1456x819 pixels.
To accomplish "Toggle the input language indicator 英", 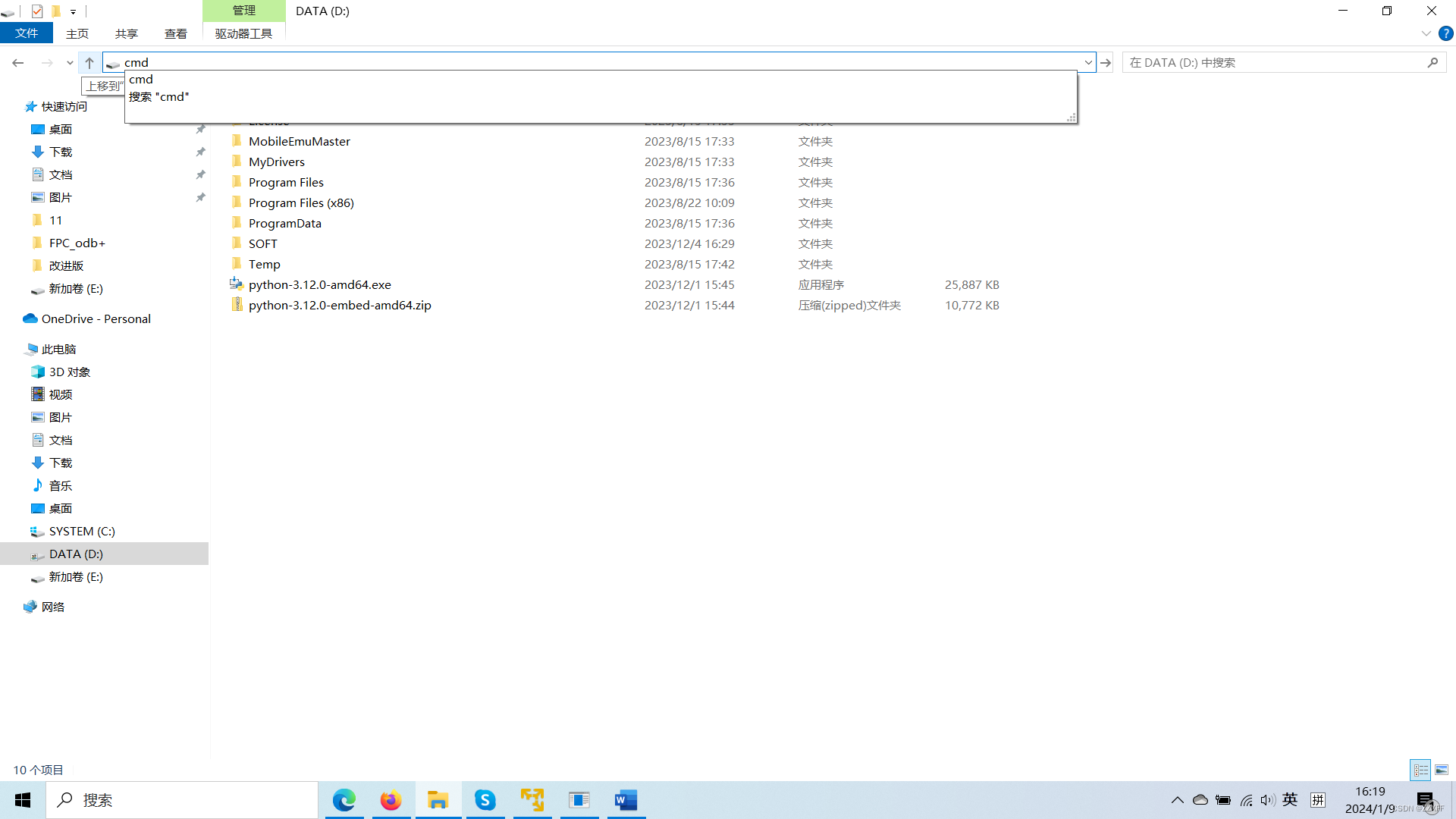I will pyautogui.click(x=1290, y=800).
